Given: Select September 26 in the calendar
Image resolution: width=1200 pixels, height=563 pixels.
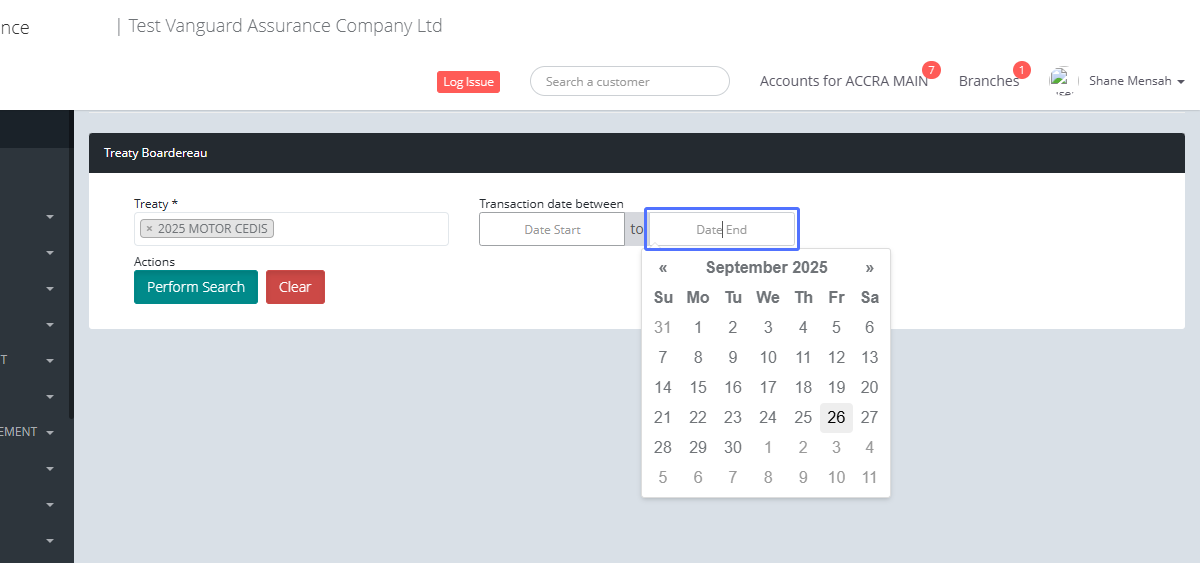Looking at the screenshot, I should tap(836, 418).
